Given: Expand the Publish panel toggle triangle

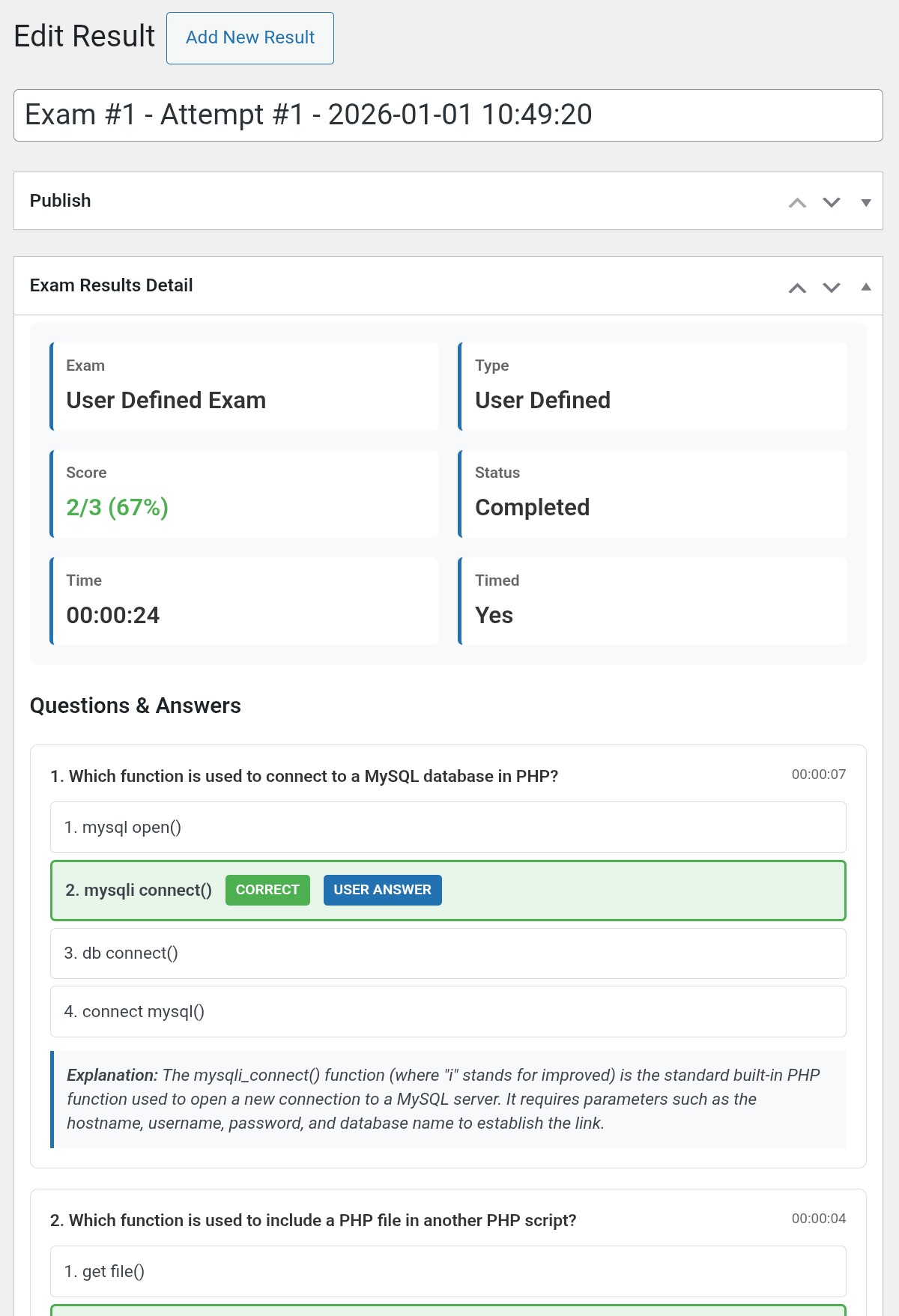Looking at the screenshot, I should 866,202.
